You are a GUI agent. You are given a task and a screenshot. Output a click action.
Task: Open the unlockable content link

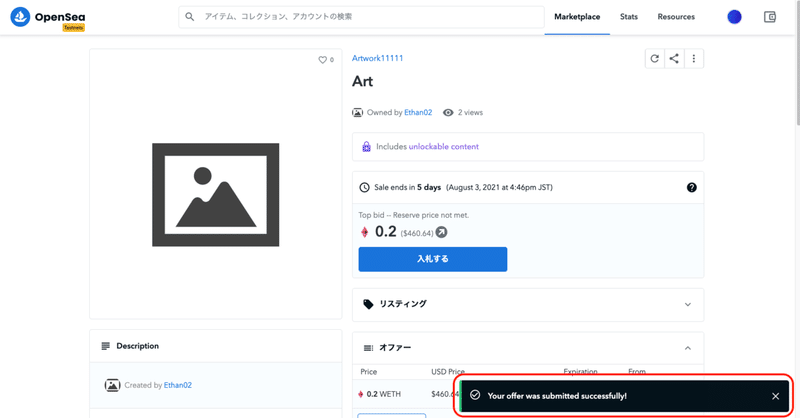443,146
